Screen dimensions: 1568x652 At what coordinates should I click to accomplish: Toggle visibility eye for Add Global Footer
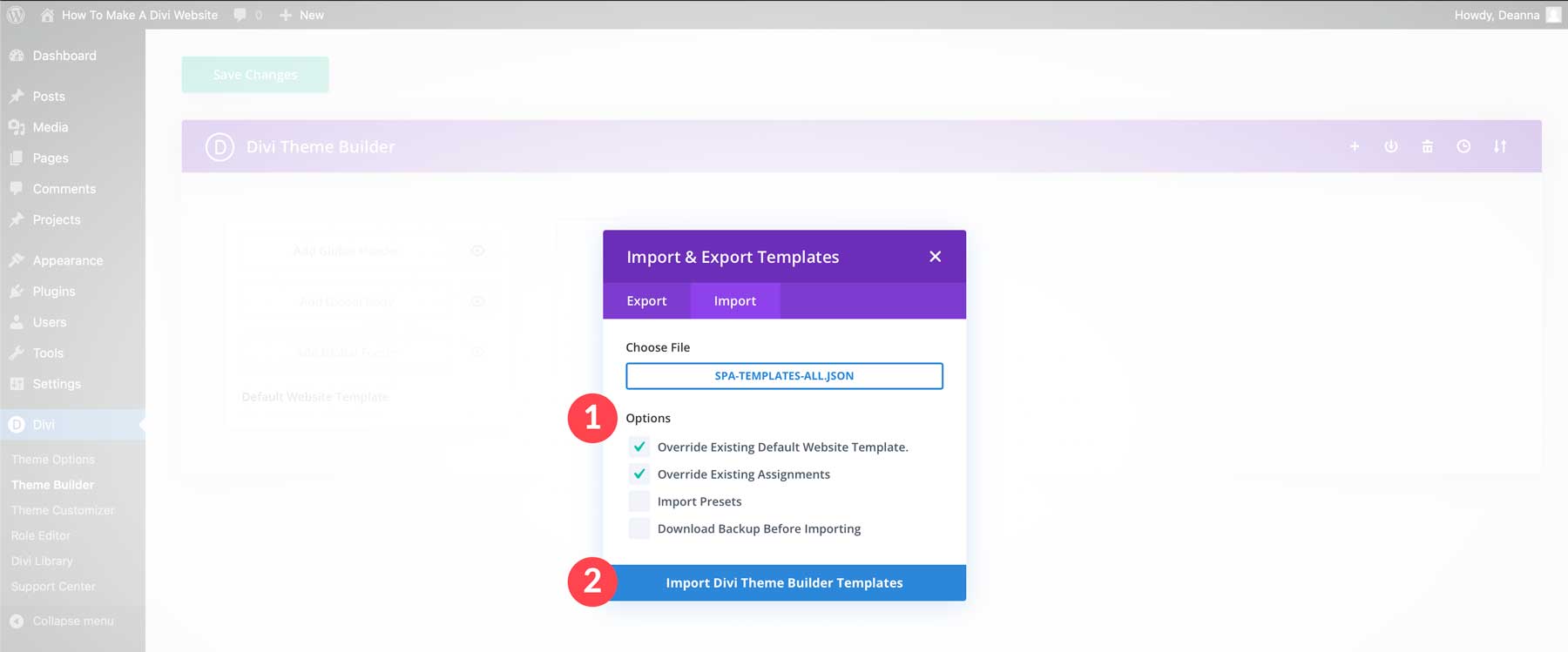[477, 352]
